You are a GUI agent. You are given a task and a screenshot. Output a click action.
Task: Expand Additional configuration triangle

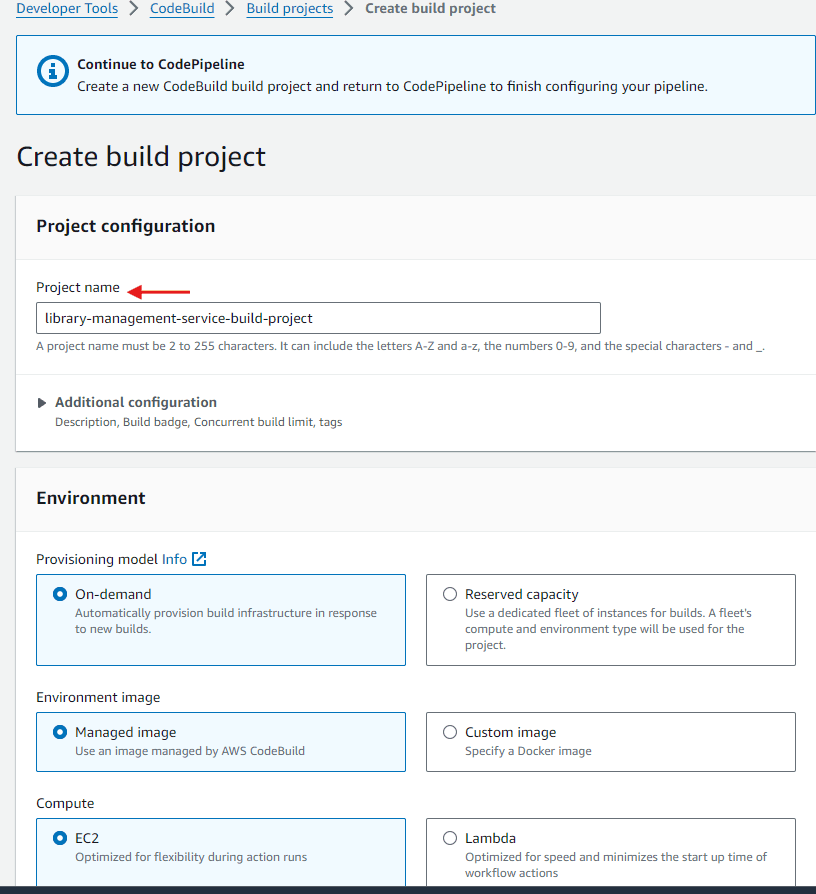42,403
